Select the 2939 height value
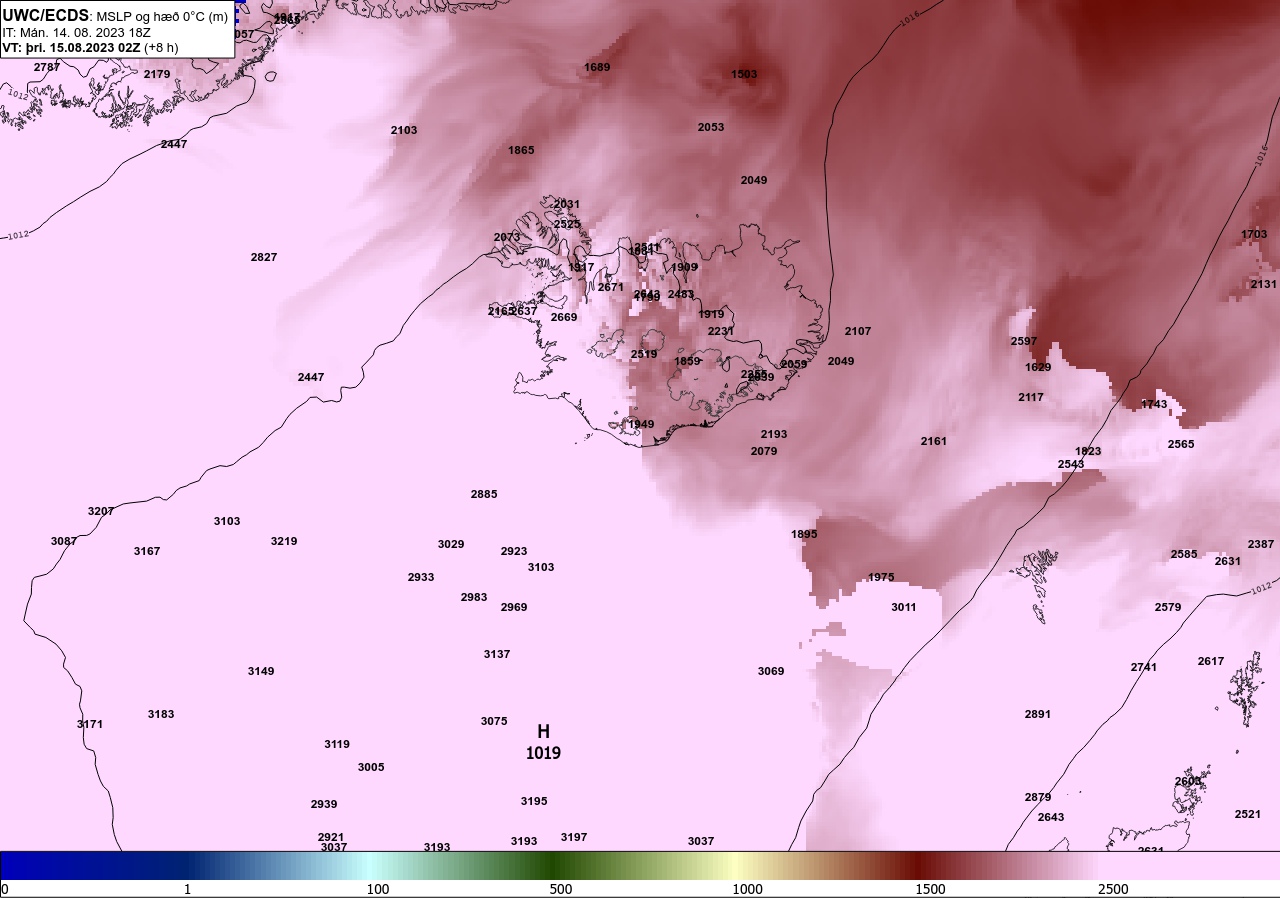This screenshot has width=1280, height=898. point(324,804)
